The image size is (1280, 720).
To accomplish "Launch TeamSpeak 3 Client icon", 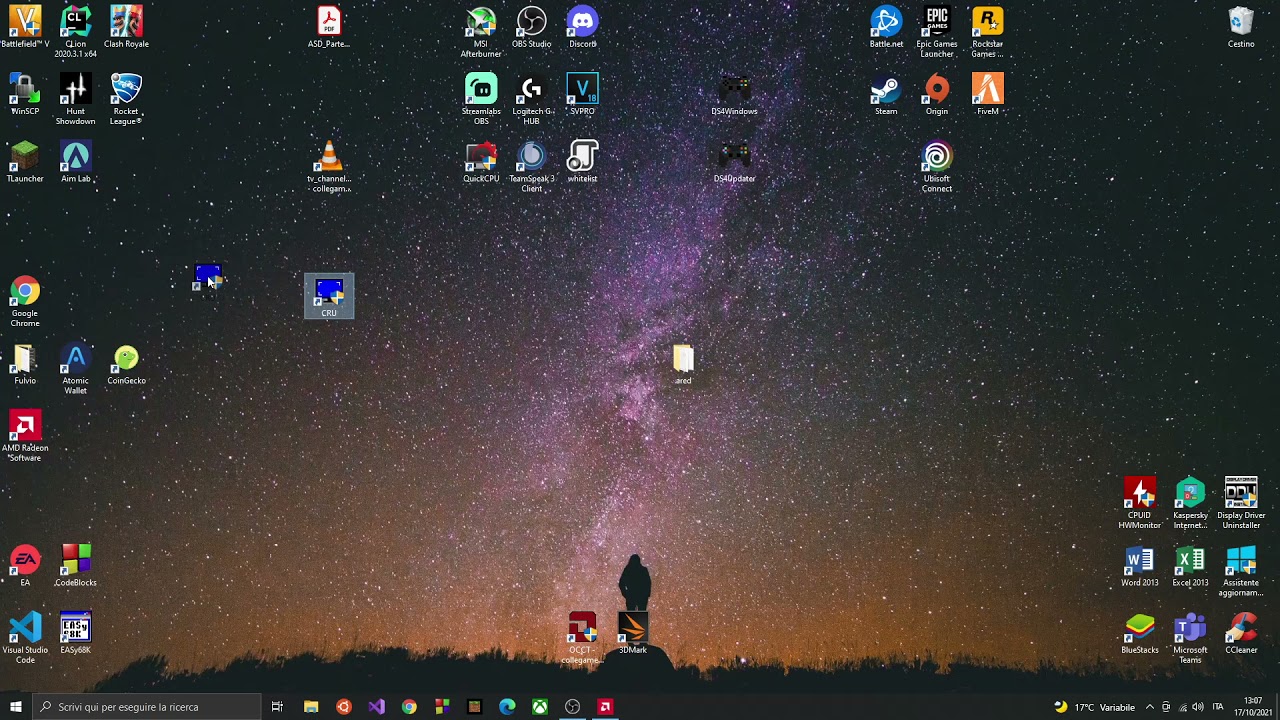I will click(x=532, y=166).
